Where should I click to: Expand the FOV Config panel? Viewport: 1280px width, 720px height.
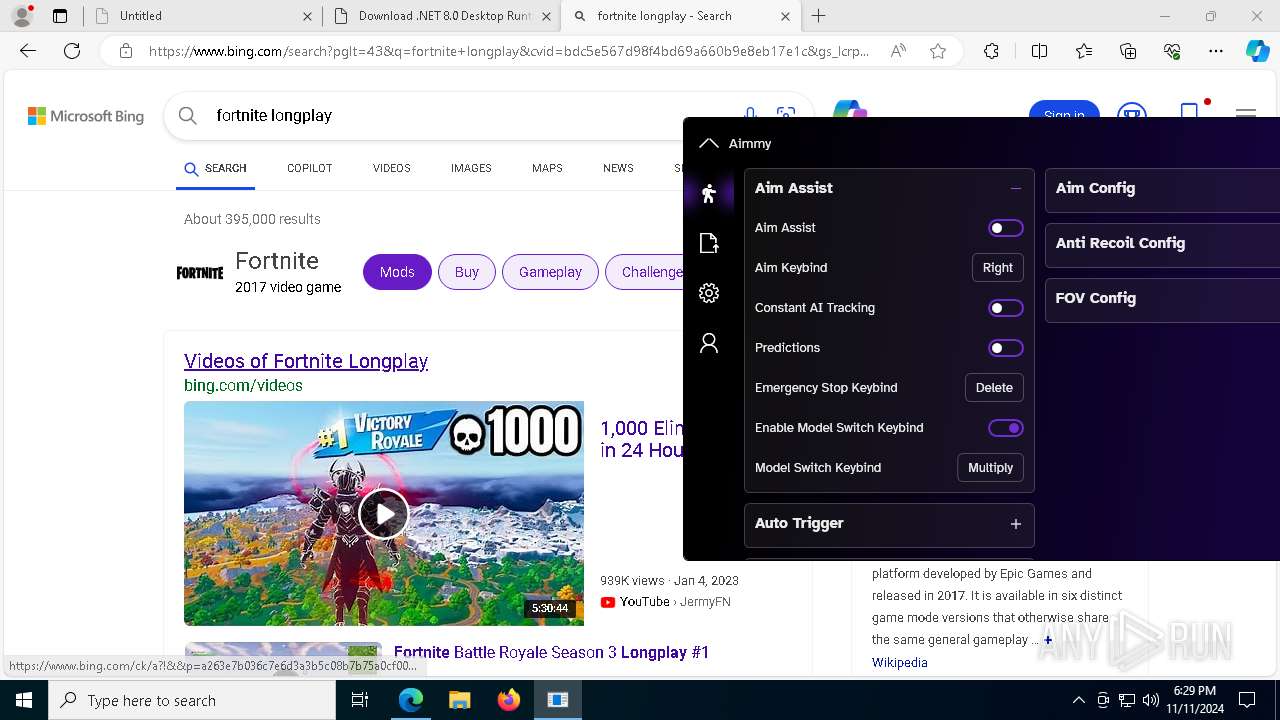pyautogui.click(x=1162, y=298)
